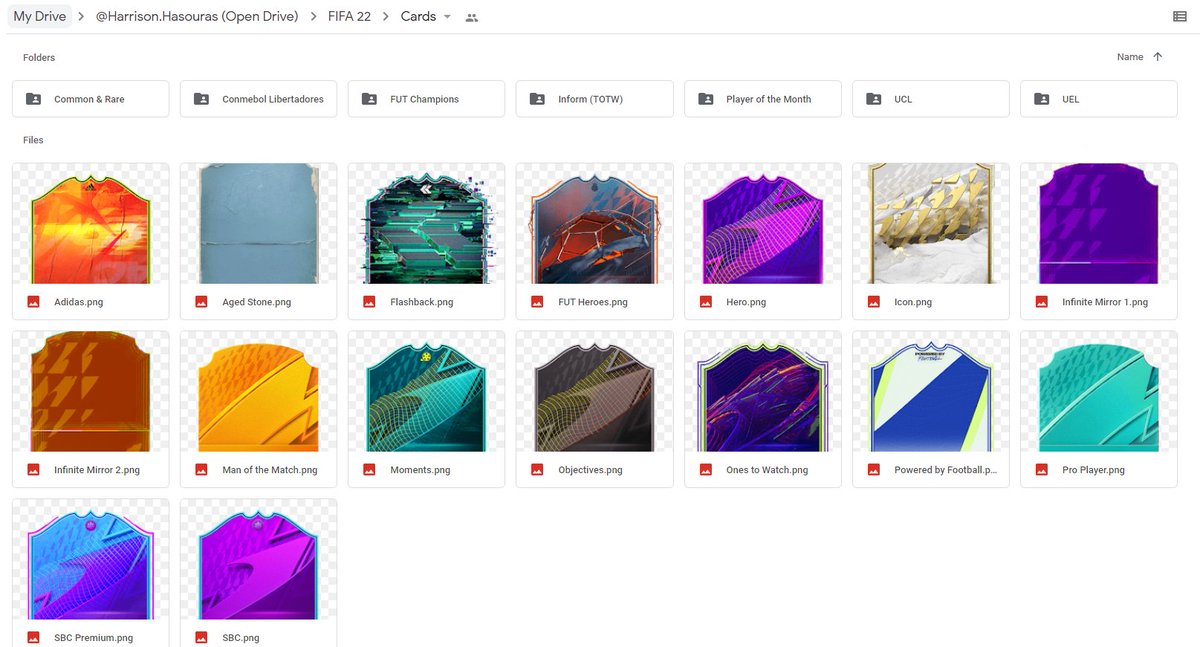Click the Player of the Month folder icon
This screenshot has width=1200, height=647.
705,99
